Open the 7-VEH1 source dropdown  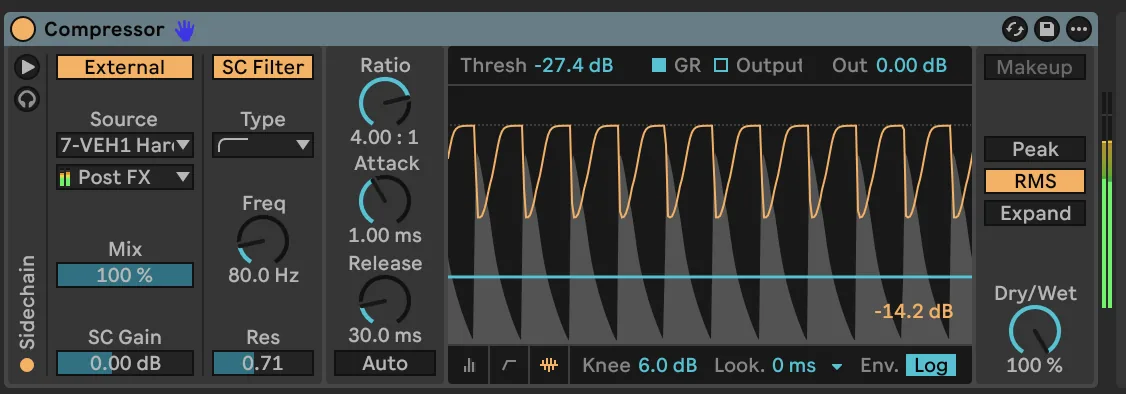(x=125, y=146)
